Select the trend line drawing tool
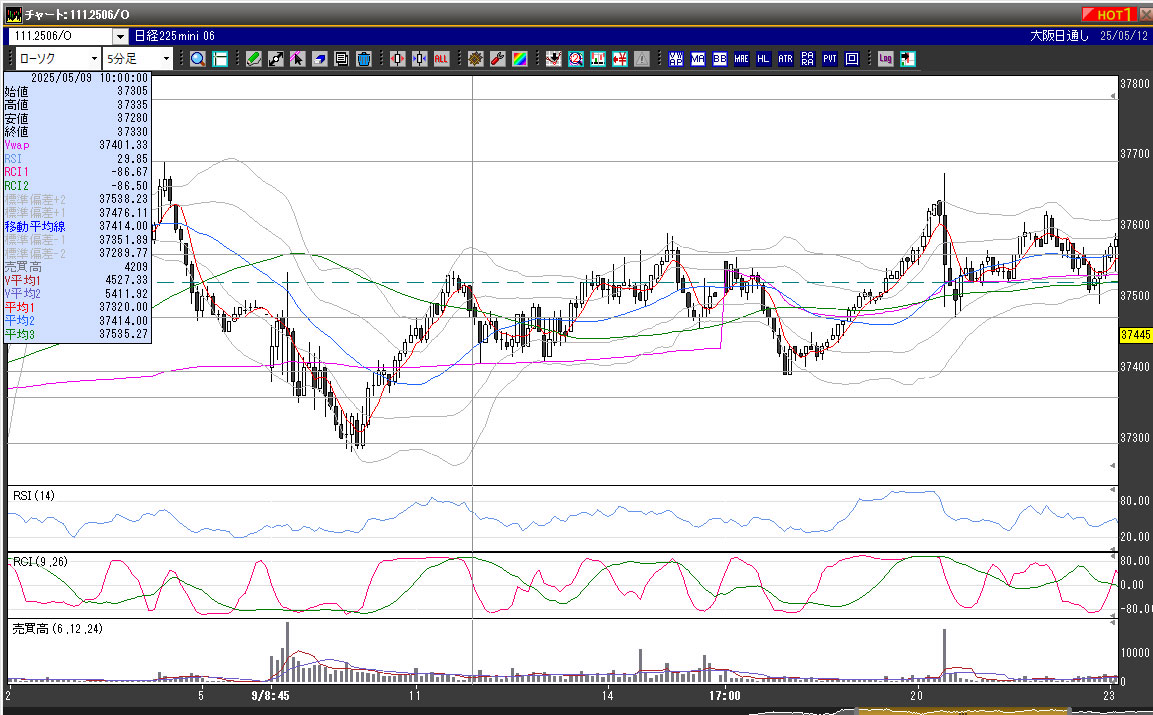Screen dimensions: 1153x715 pos(276,59)
